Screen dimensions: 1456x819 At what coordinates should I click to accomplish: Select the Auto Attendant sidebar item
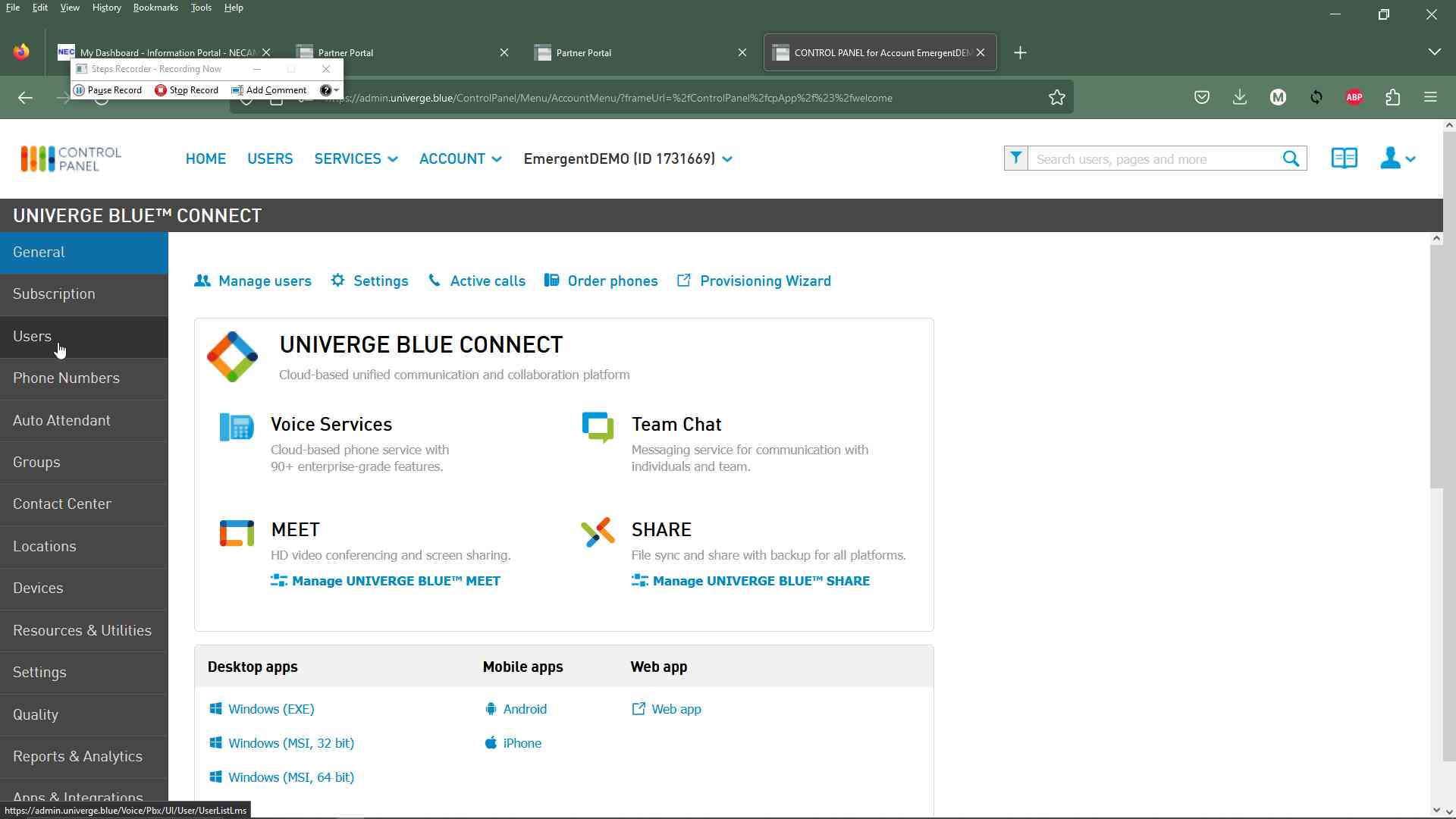click(x=62, y=420)
